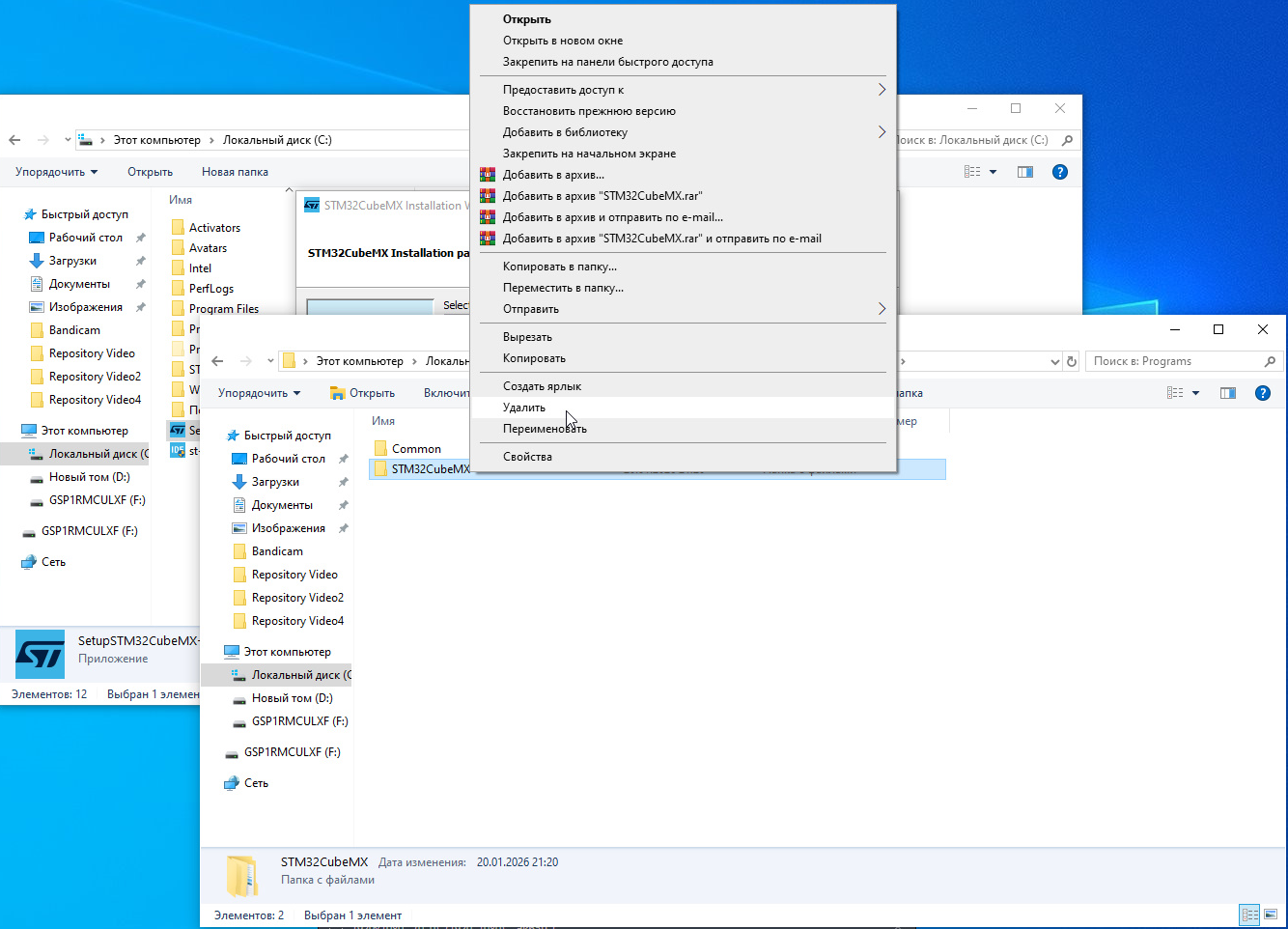Click view layout icon in Локальный диск (C:) window

tap(972, 172)
